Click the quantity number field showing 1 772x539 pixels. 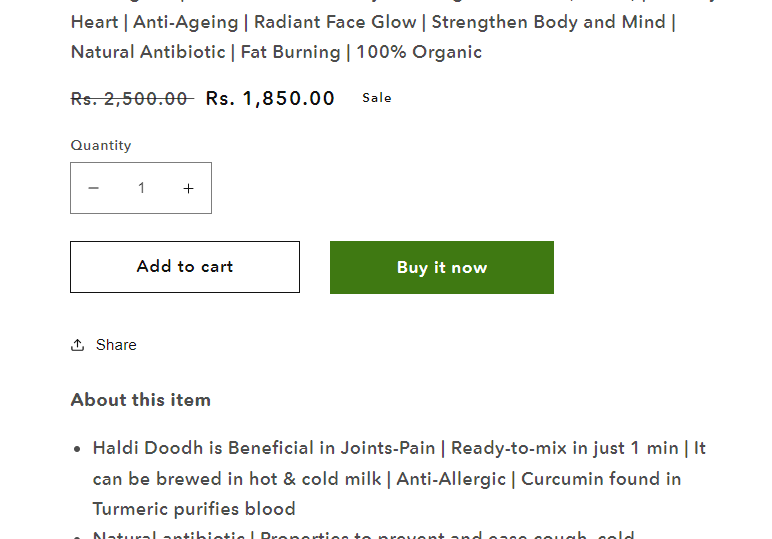141,188
